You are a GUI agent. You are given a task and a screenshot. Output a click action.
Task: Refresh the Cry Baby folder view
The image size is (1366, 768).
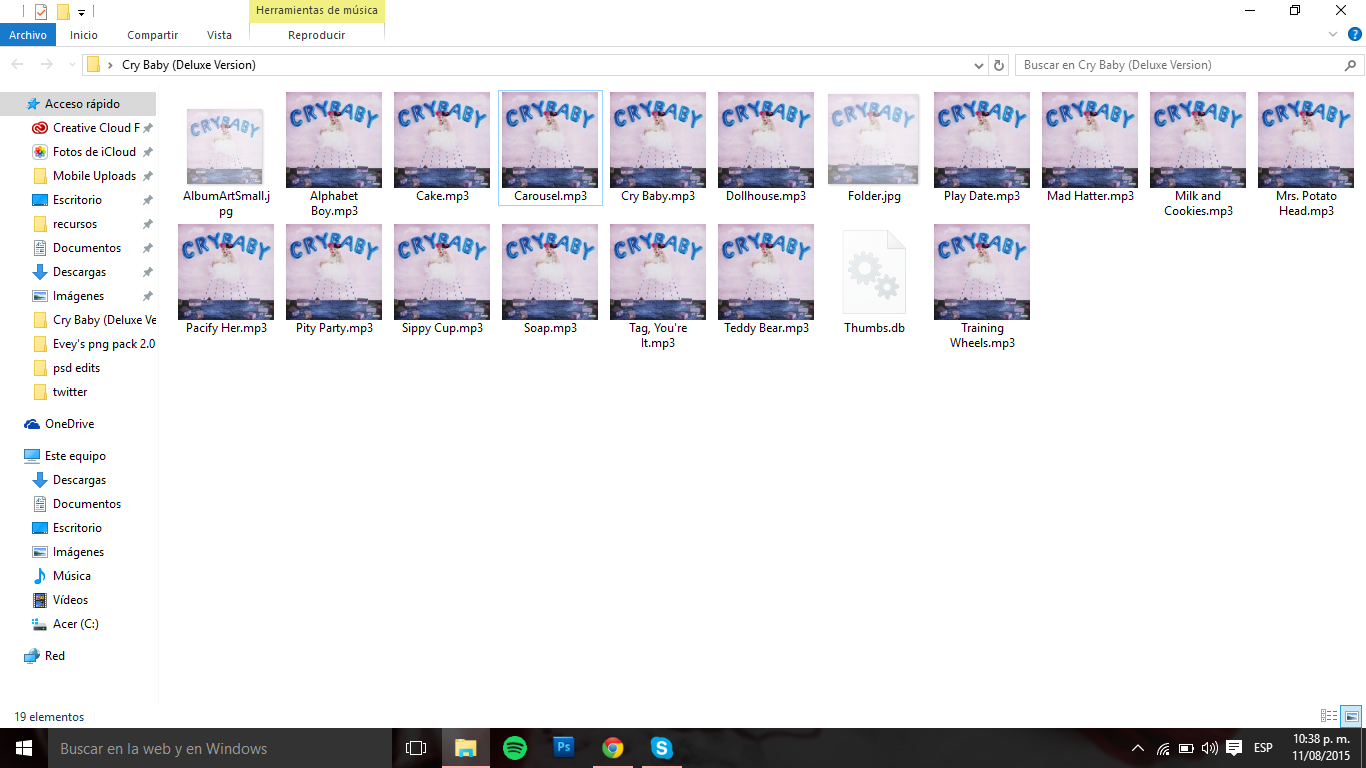click(998, 65)
